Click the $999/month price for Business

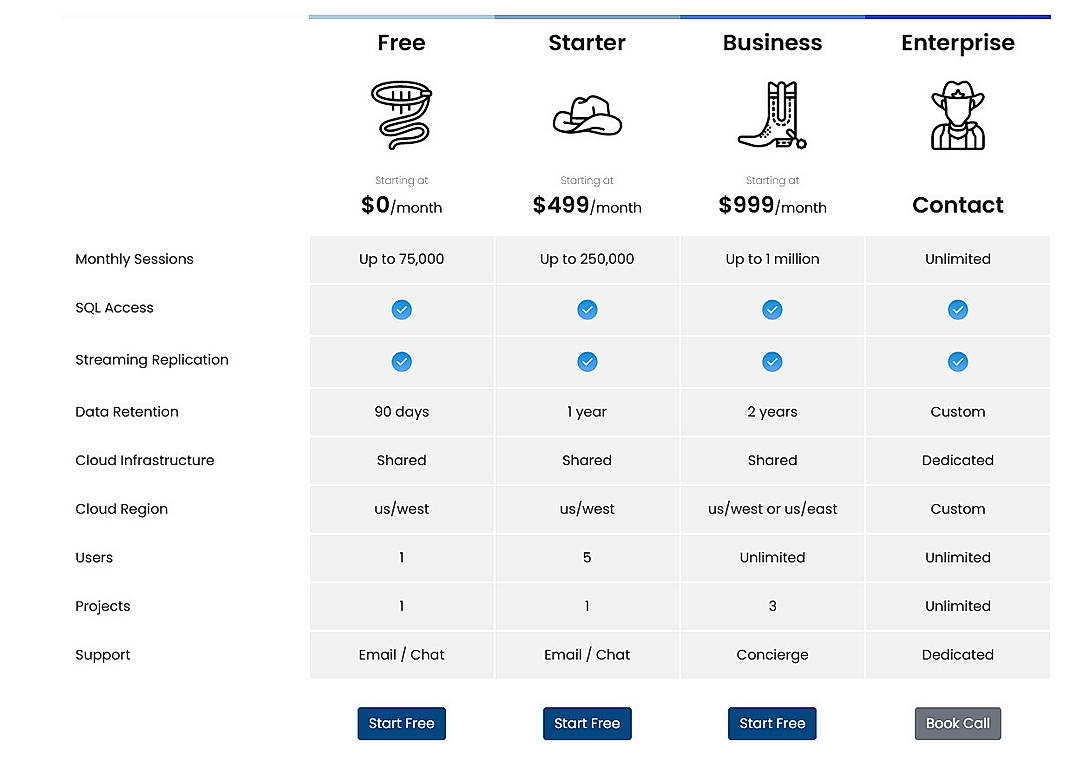click(x=772, y=206)
